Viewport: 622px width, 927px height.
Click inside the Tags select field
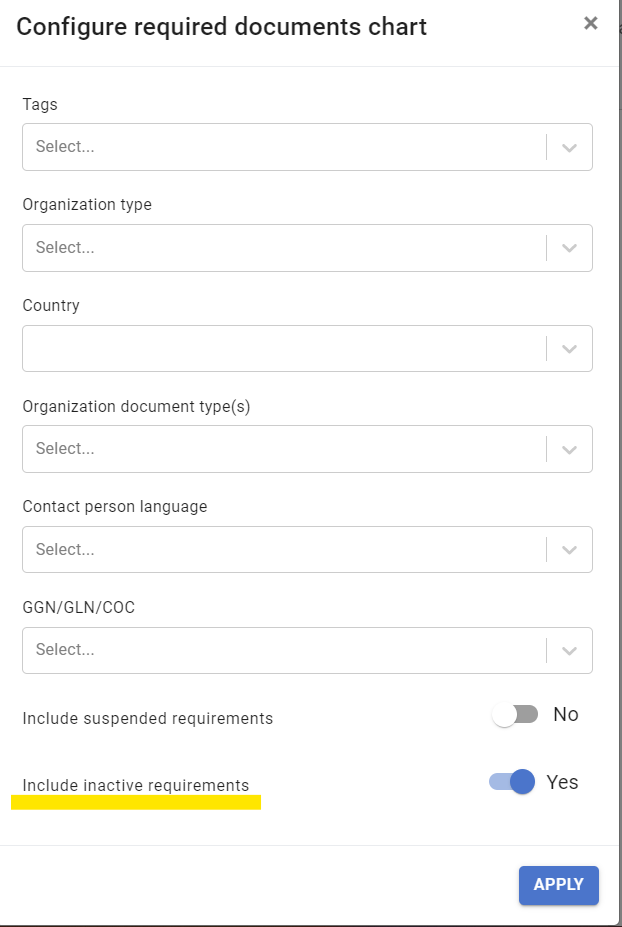coord(284,147)
